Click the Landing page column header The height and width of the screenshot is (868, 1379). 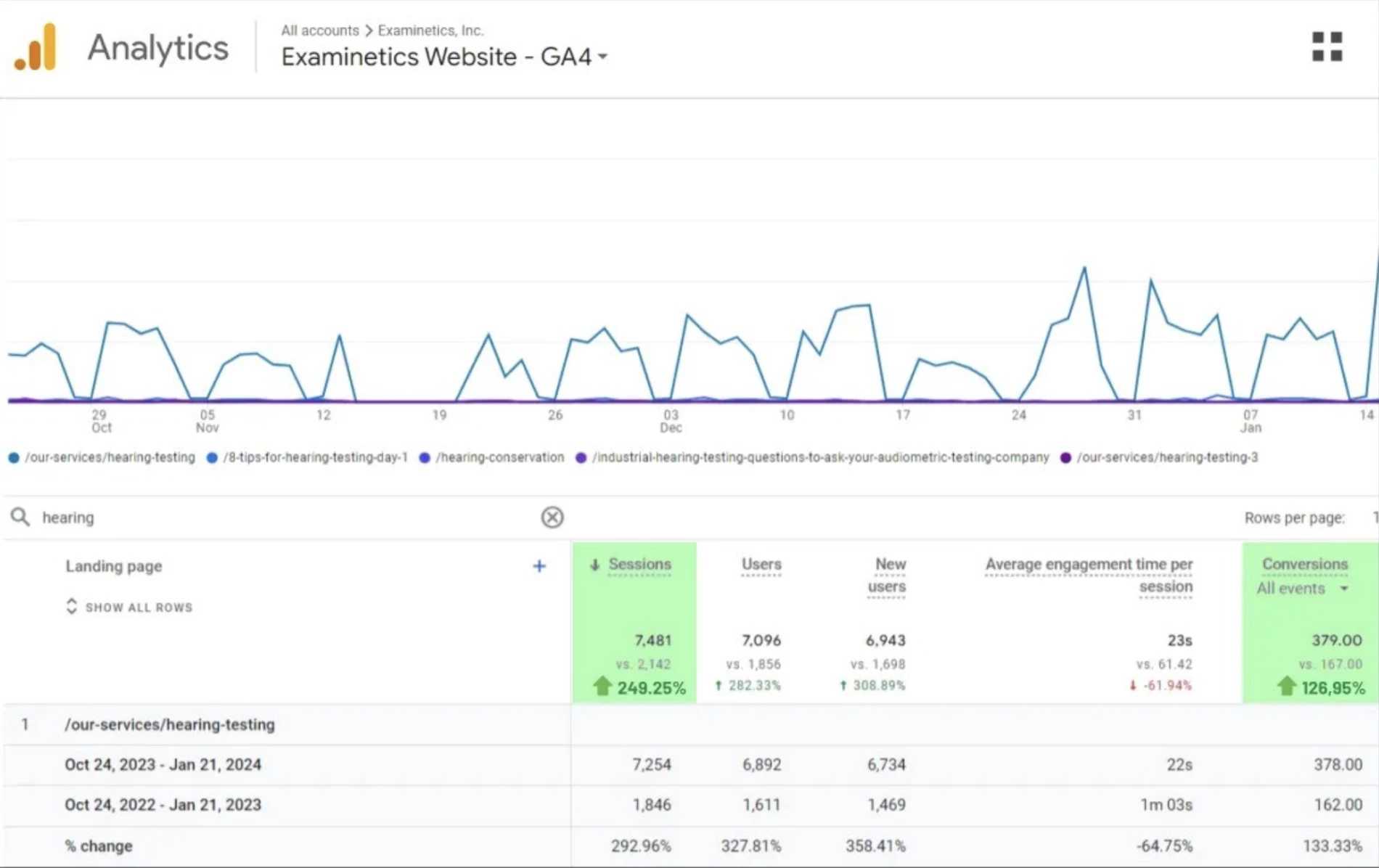click(114, 566)
